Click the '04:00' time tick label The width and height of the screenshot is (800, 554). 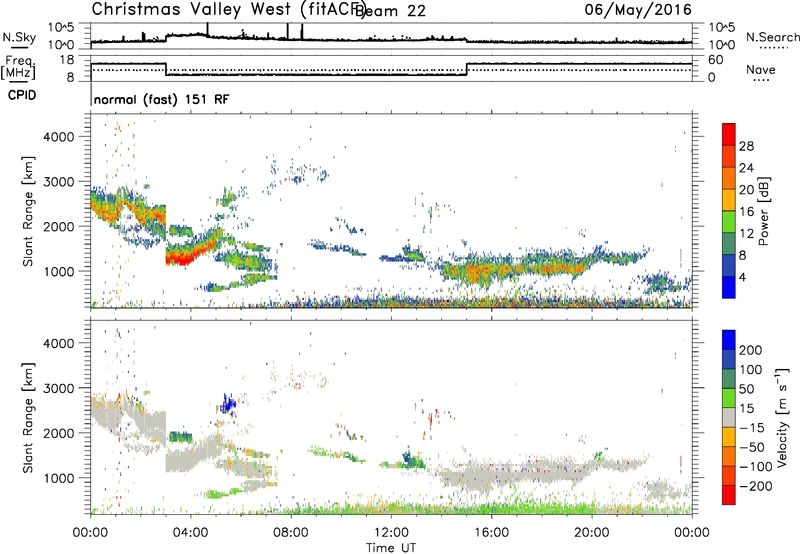point(191,533)
